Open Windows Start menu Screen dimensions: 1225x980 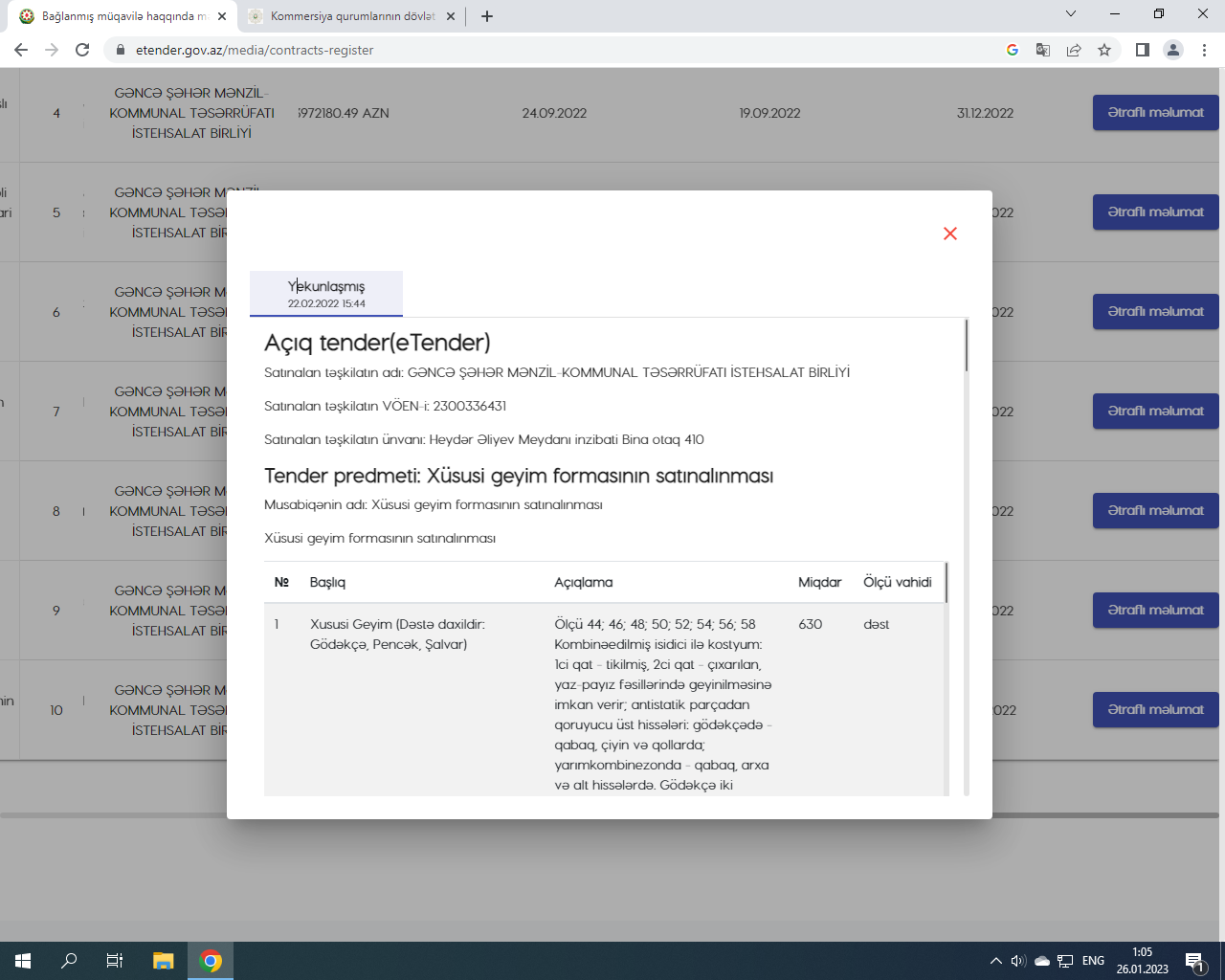23,961
